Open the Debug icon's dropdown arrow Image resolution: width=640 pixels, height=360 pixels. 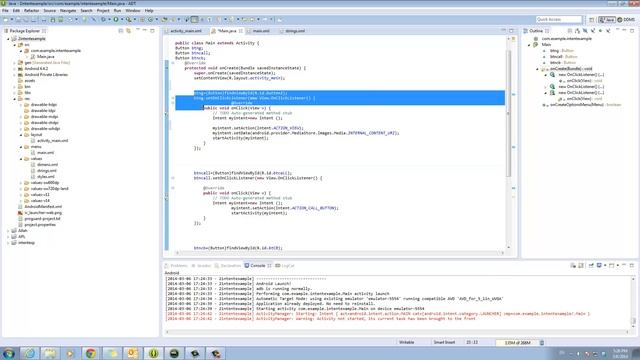pos(109,20)
